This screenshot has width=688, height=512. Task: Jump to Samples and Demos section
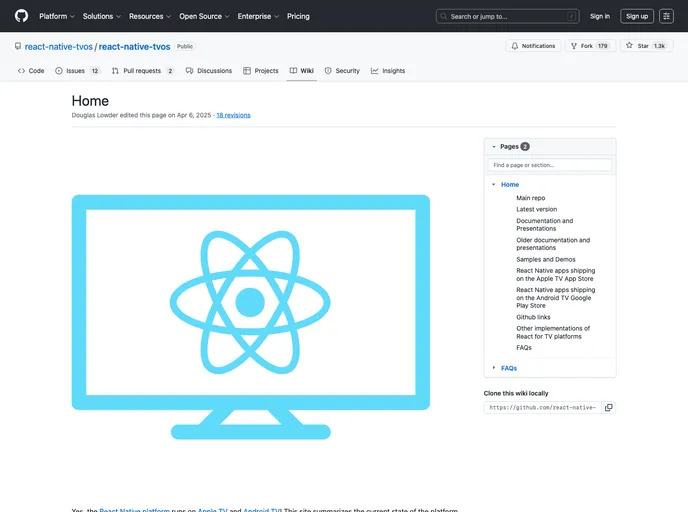click(x=545, y=259)
